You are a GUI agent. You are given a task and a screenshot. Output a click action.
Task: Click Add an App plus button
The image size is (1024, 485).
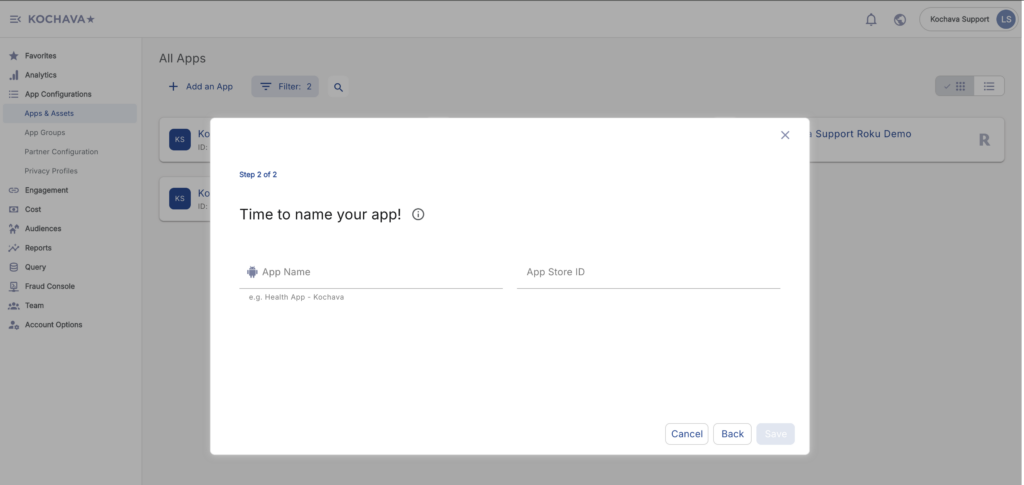200,87
